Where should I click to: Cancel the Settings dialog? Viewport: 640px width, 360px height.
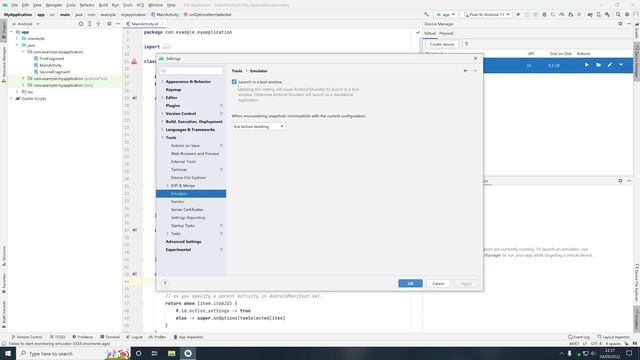pyautogui.click(x=438, y=283)
